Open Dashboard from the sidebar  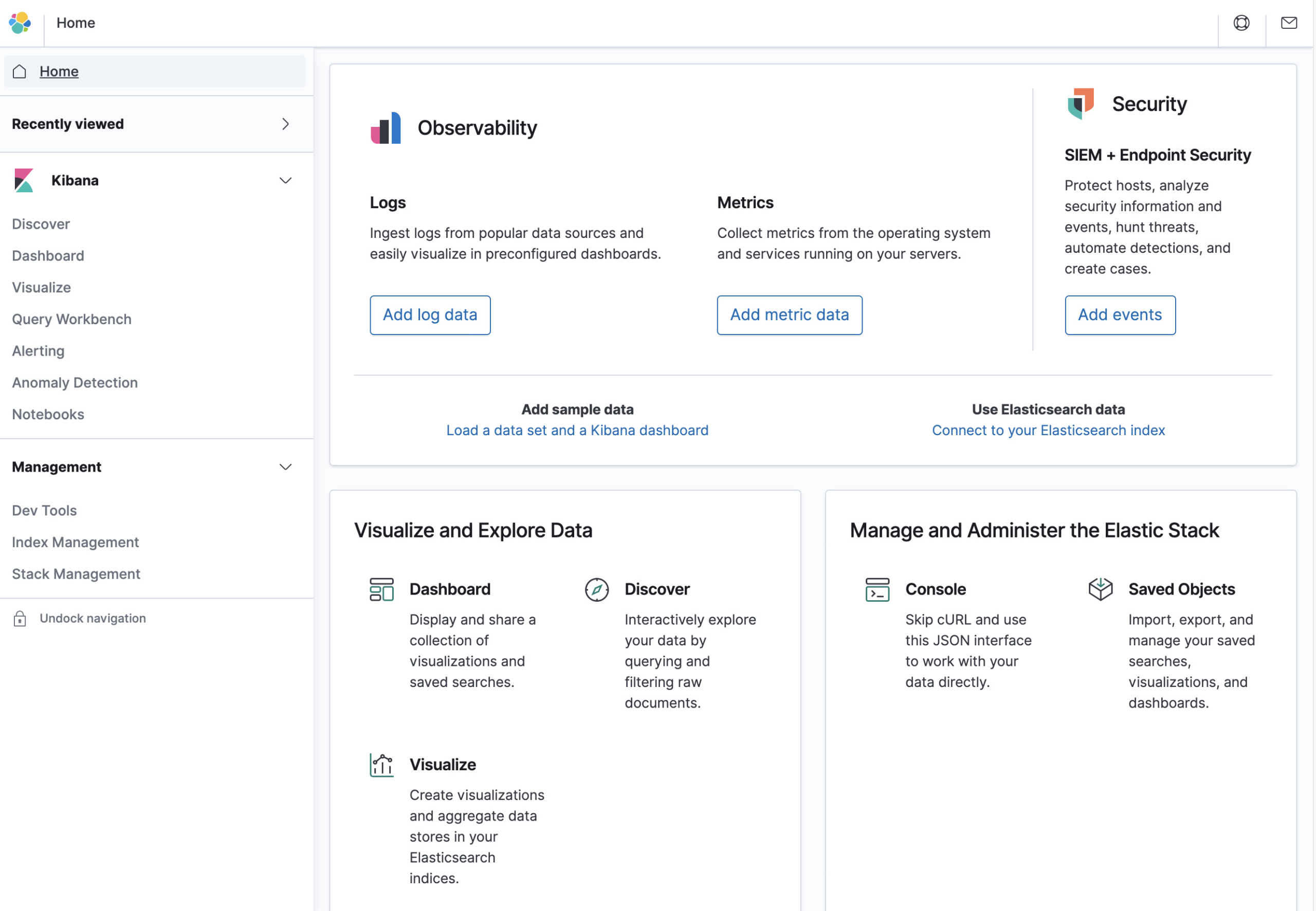[x=48, y=256]
